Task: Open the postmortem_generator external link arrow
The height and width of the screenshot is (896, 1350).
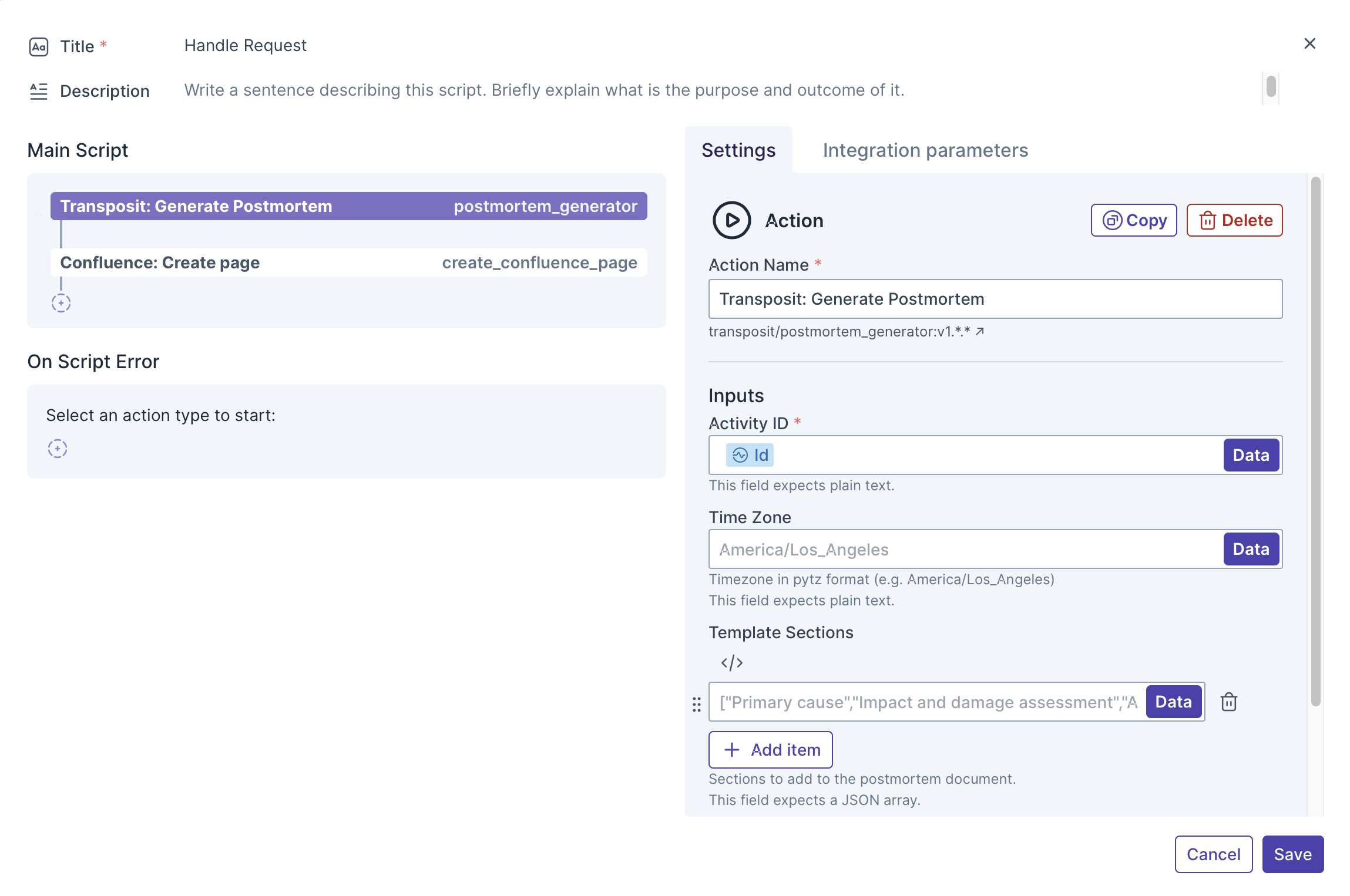Action: pos(980,332)
